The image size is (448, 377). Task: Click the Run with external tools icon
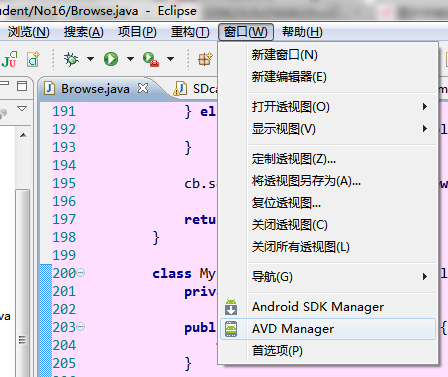click(151, 59)
